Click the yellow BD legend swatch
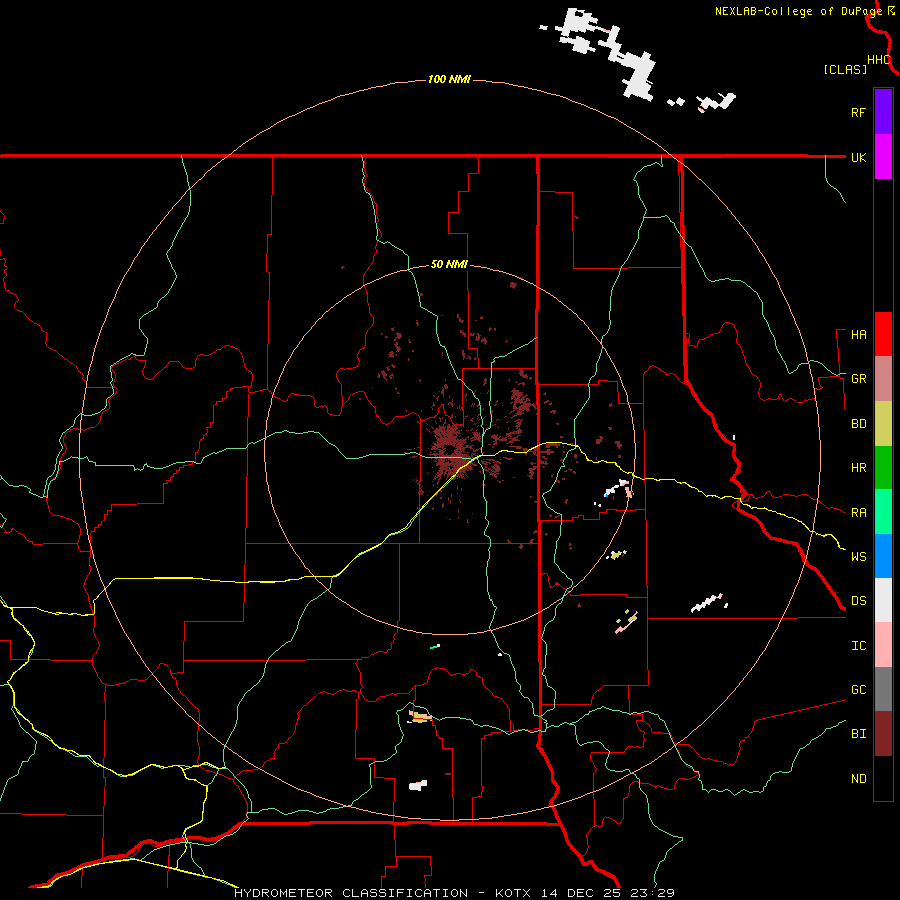 (883, 424)
